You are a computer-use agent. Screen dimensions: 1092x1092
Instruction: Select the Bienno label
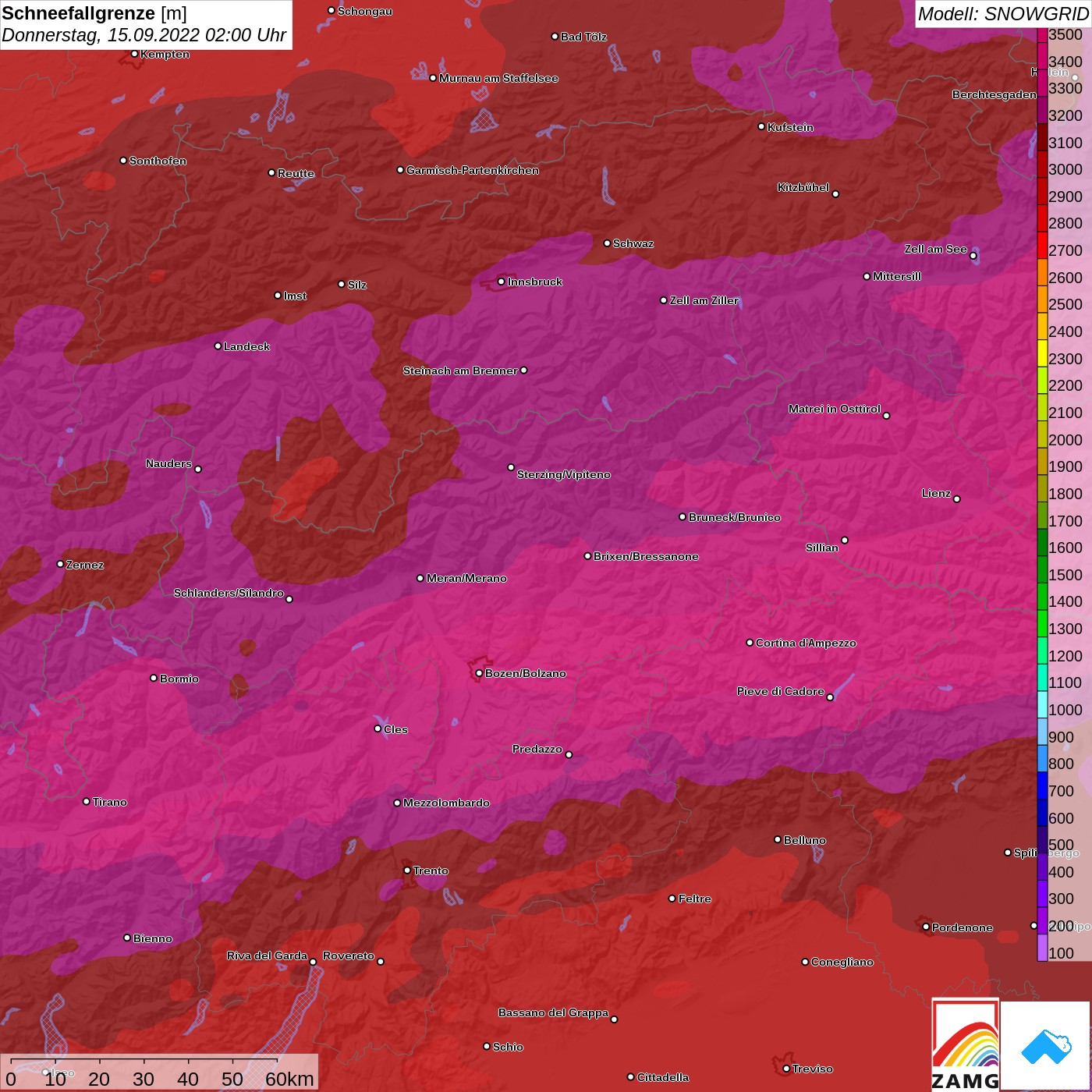153,938
